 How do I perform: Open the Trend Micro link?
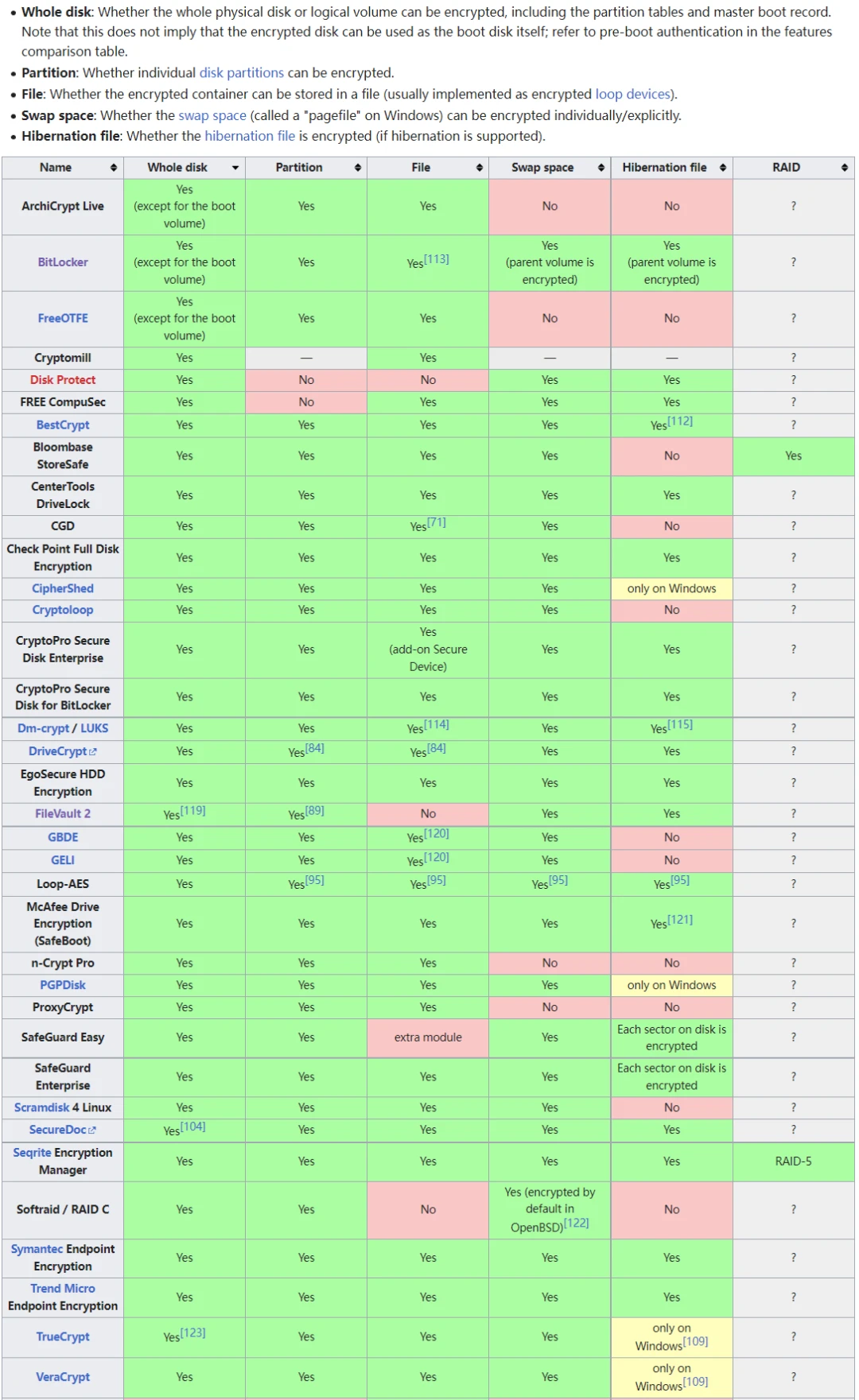[x=63, y=1289]
